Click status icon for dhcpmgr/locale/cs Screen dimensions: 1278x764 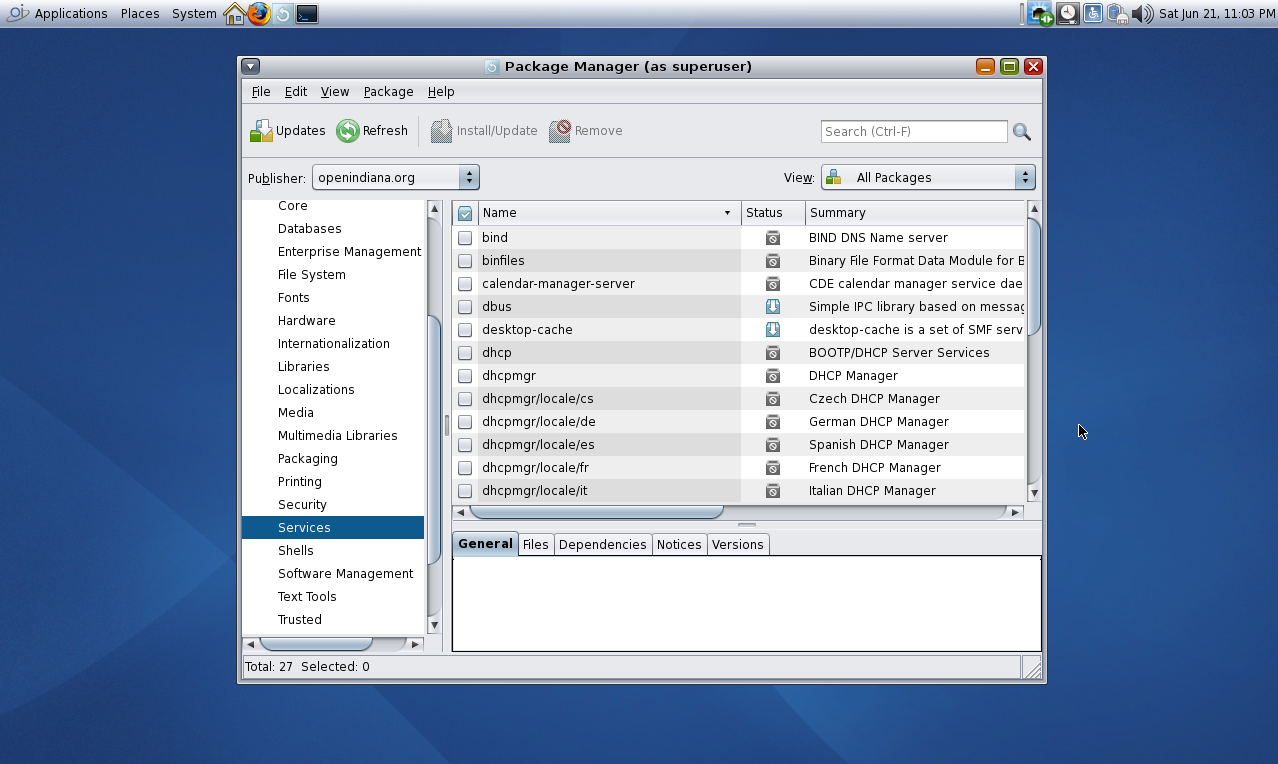coord(773,399)
